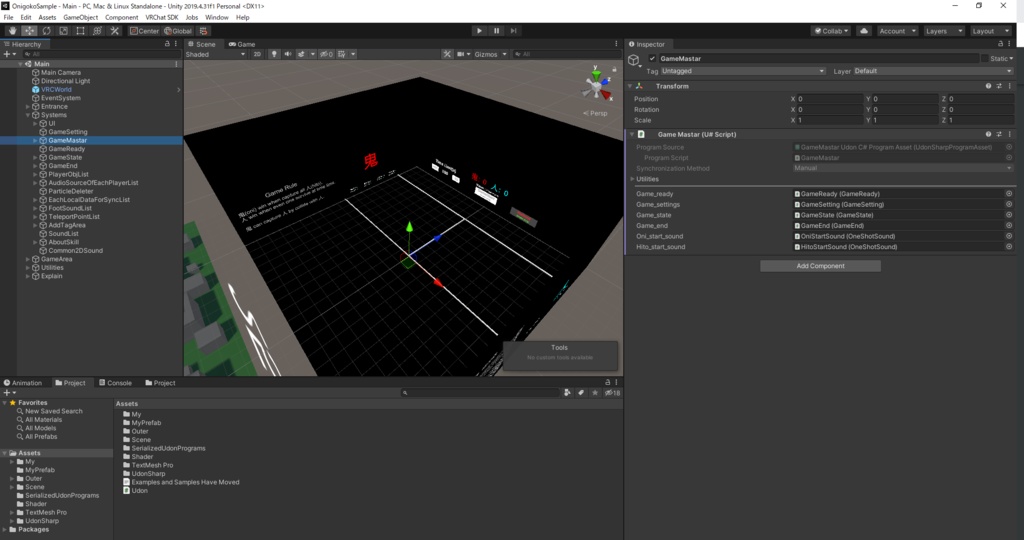Select the Rect tool
This screenshot has height=540, width=1024.
(x=80, y=31)
